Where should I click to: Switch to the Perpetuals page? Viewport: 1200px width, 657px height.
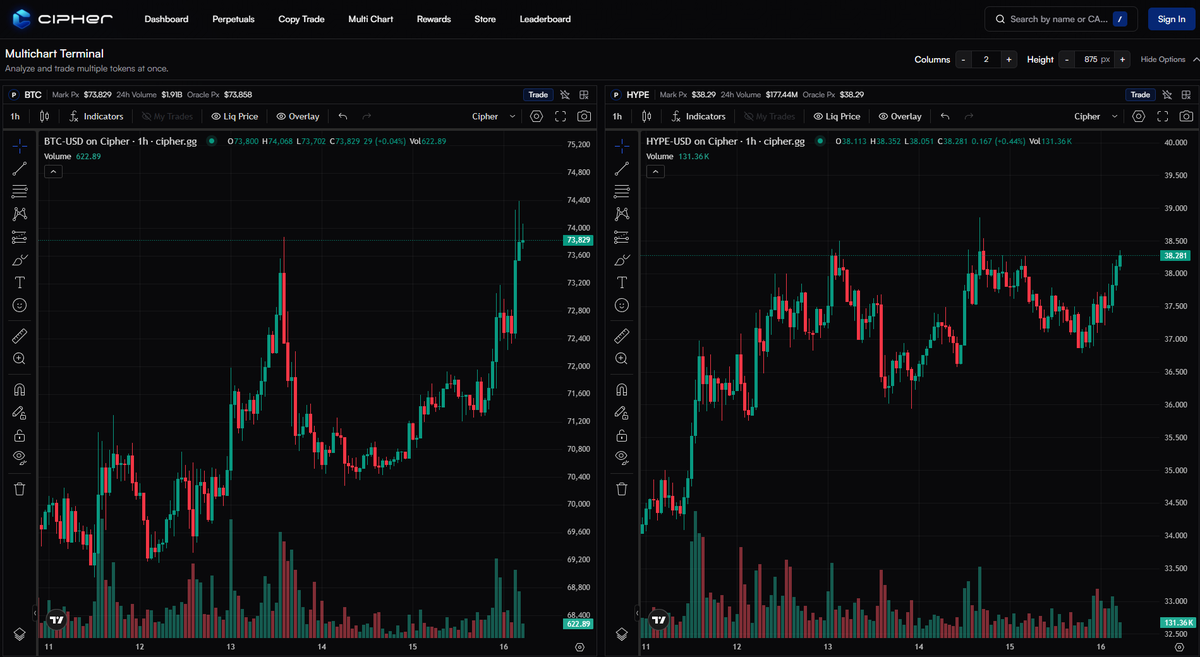point(233,18)
